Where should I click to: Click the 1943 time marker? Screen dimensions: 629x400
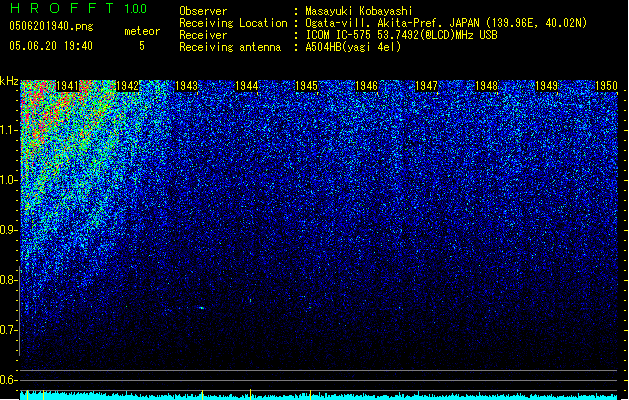point(187,86)
